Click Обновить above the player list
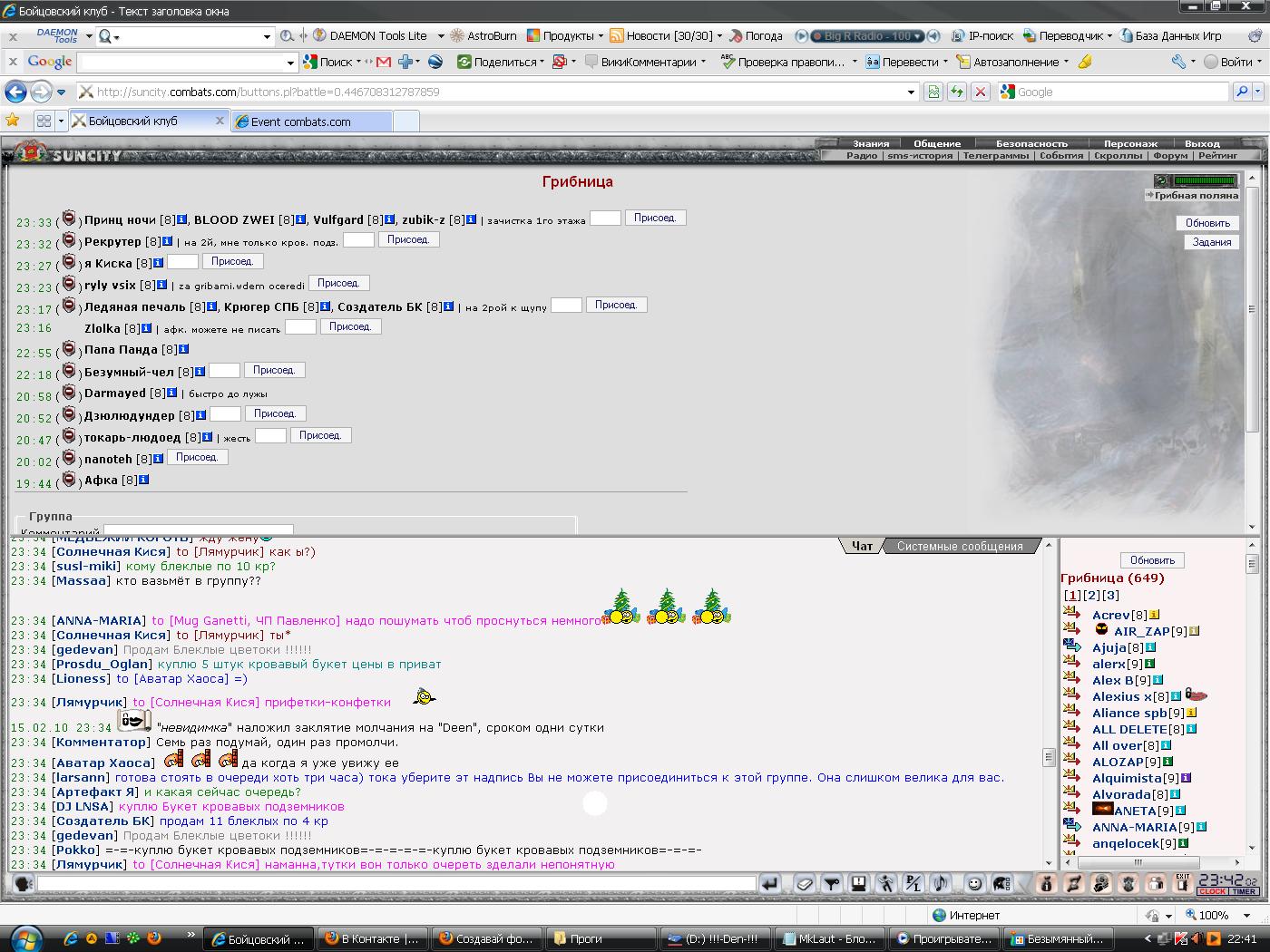Viewport: 1270px width, 952px height. tap(1152, 559)
